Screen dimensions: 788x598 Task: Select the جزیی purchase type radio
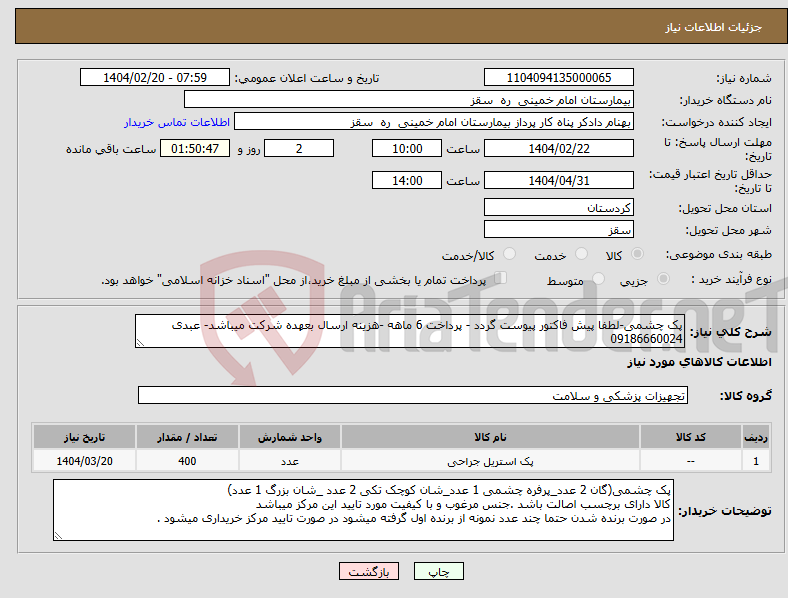pos(663,278)
